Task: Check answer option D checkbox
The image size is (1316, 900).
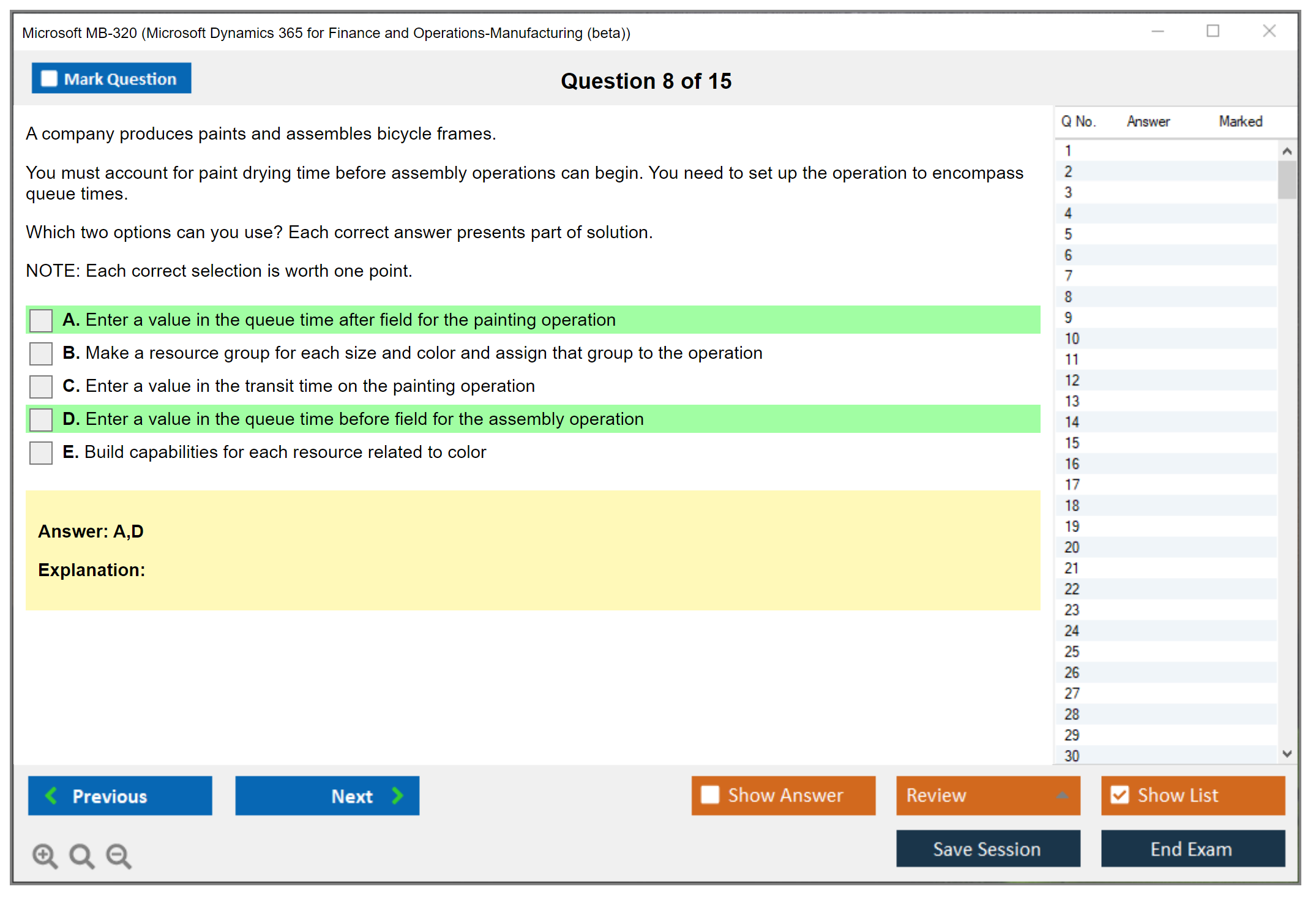Action: click(41, 419)
